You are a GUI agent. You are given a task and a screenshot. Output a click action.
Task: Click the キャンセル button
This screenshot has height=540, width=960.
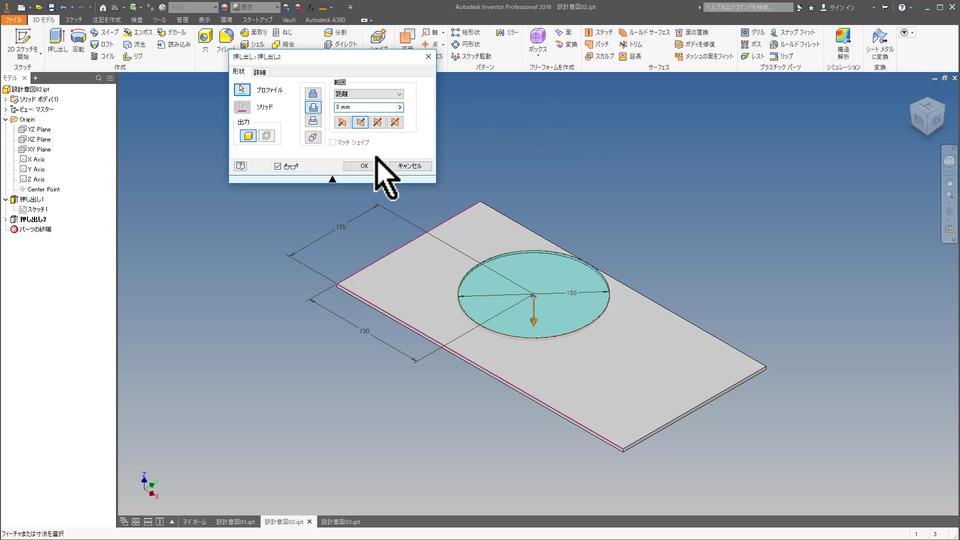point(410,166)
